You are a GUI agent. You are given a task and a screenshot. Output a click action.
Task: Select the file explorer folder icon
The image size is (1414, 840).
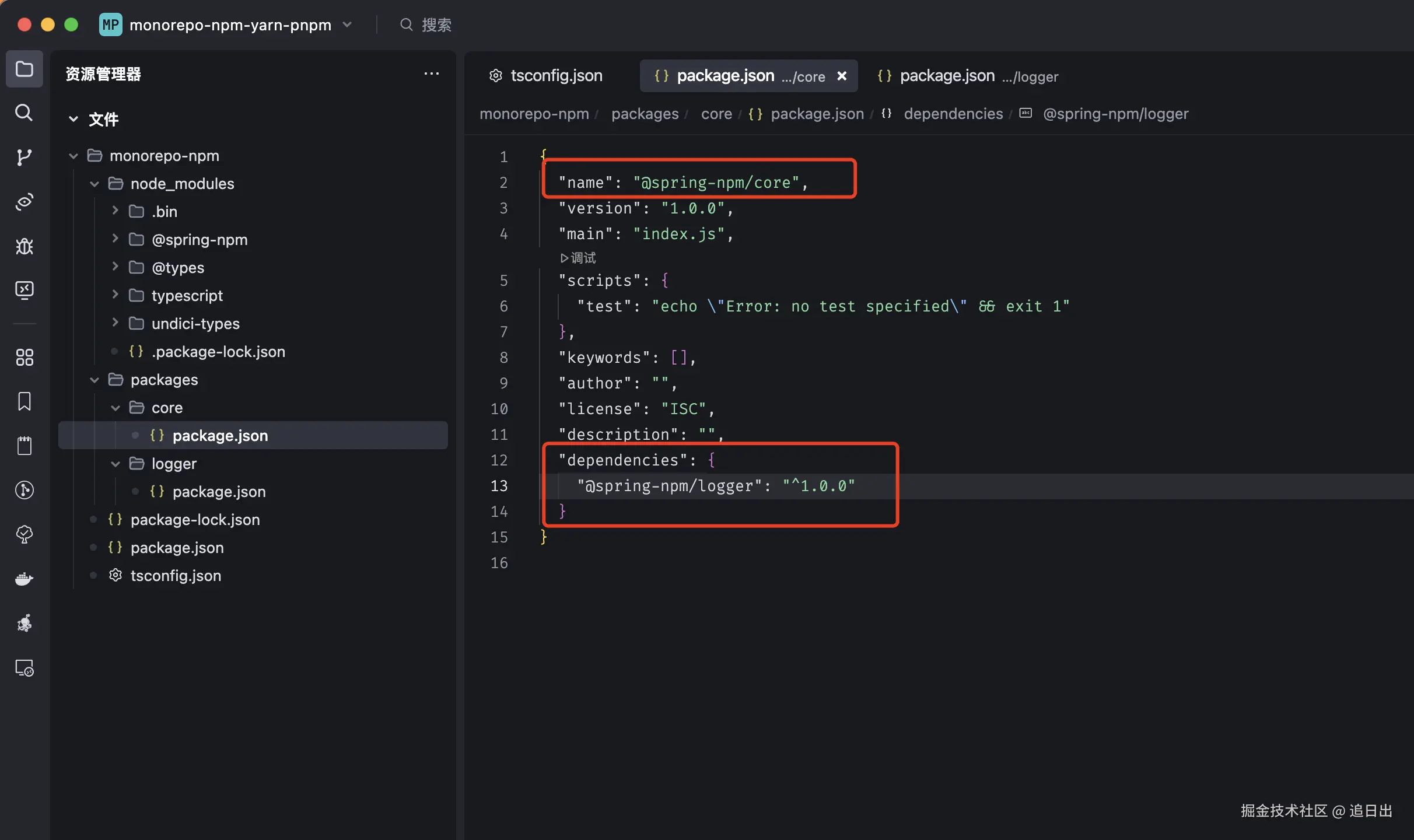click(x=24, y=69)
